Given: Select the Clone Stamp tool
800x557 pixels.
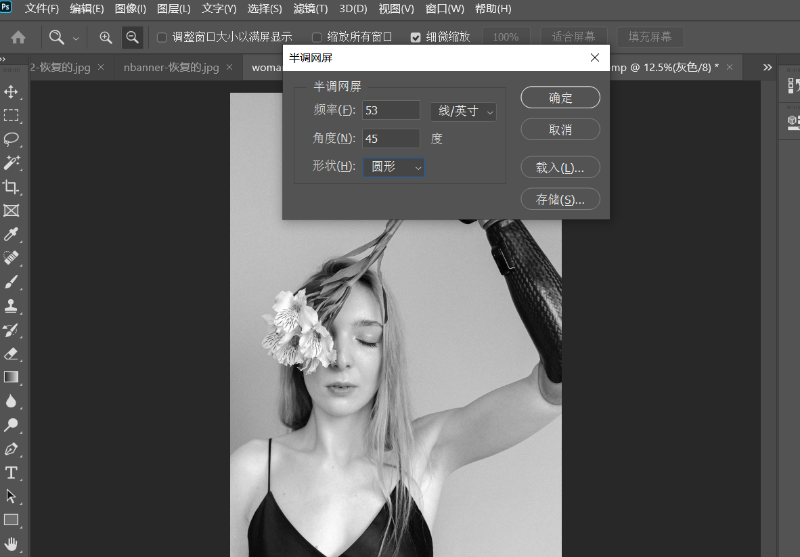Looking at the screenshot, I should 12,306.
